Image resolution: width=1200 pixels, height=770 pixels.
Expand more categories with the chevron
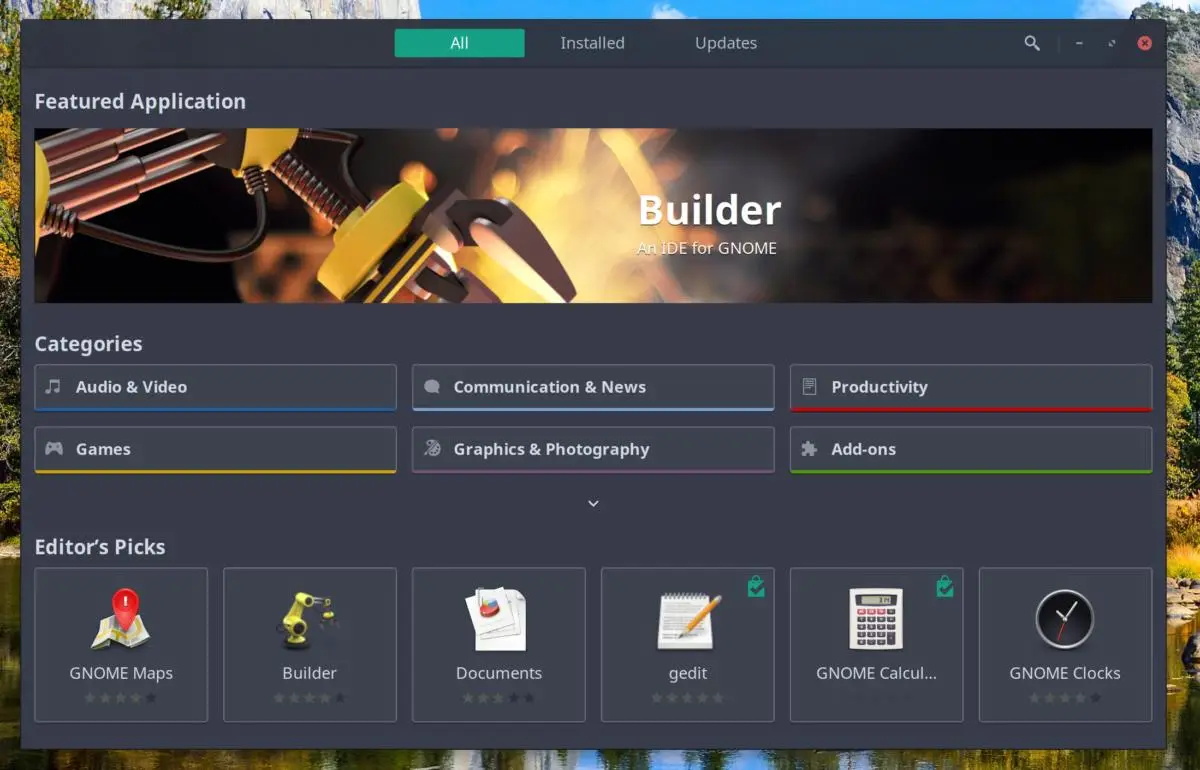click(x=593, y=503)
